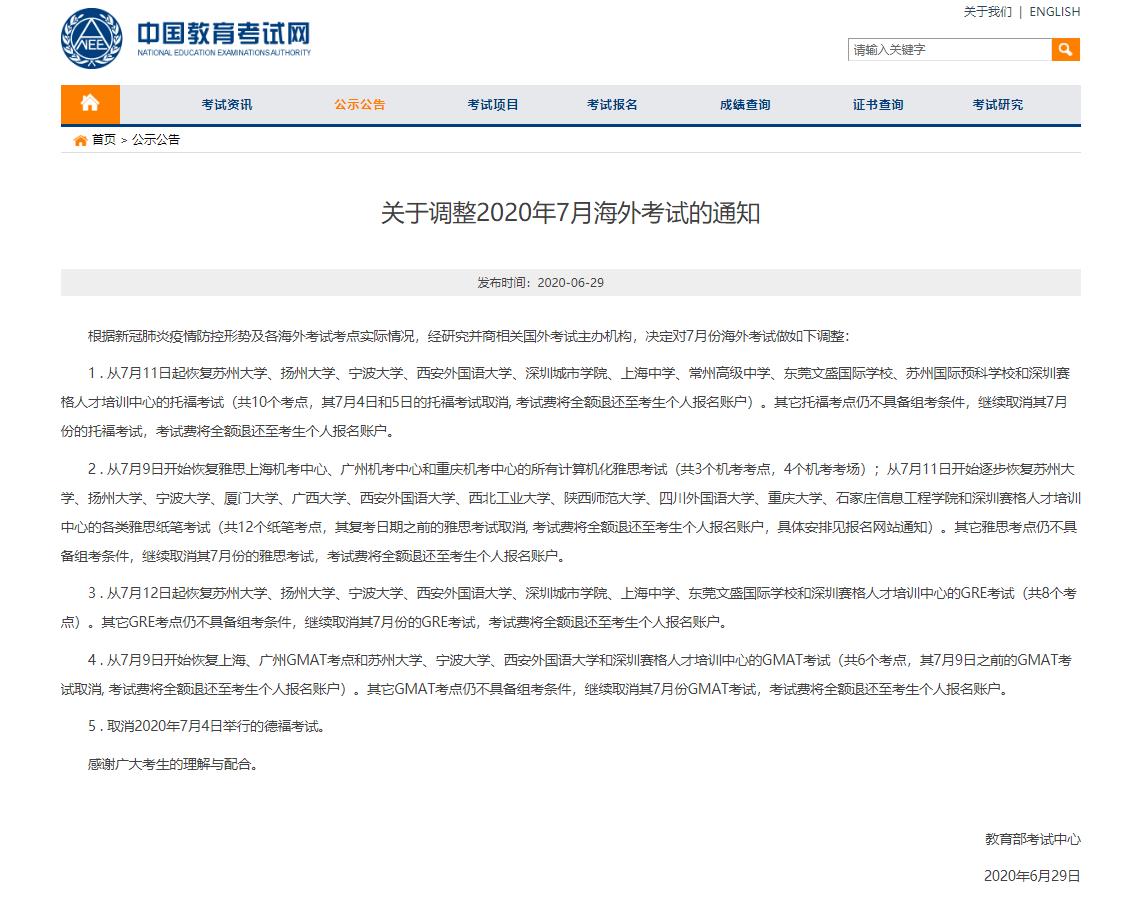Click the 中国教育考试网 site name banner
This screenshot has height=903, width=1143.
pyautogui.click(x=223, y=38)
